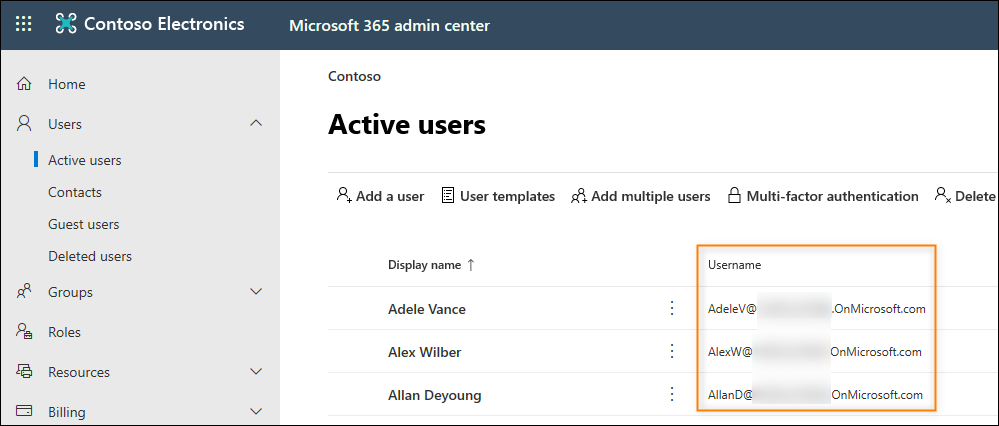999x426 pixels.
Task: Open more options for Alex Wilber
Action: 671,351
